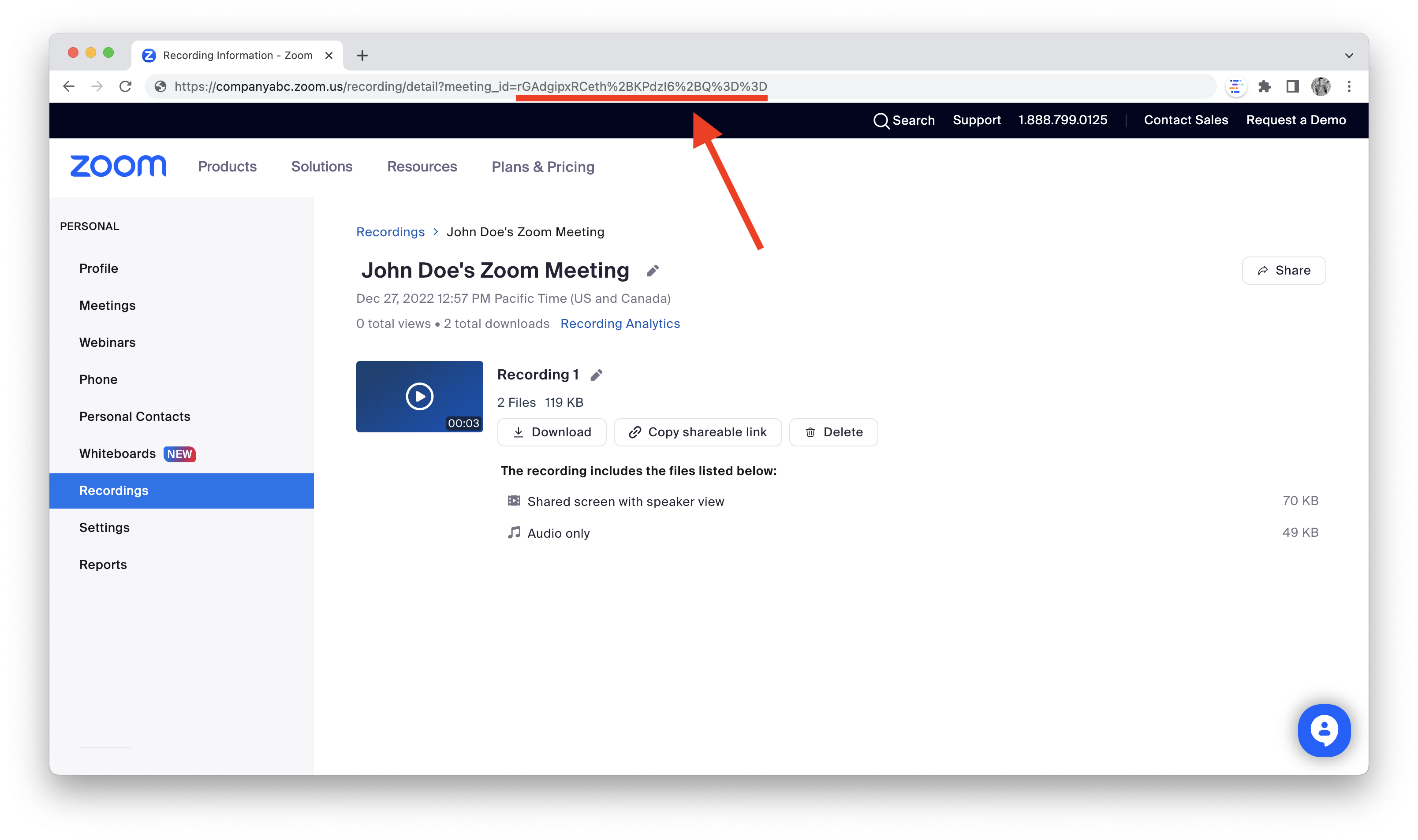1418x840 pixels.
Task: Edit the title of Recording 1
Action: point(597,374)
